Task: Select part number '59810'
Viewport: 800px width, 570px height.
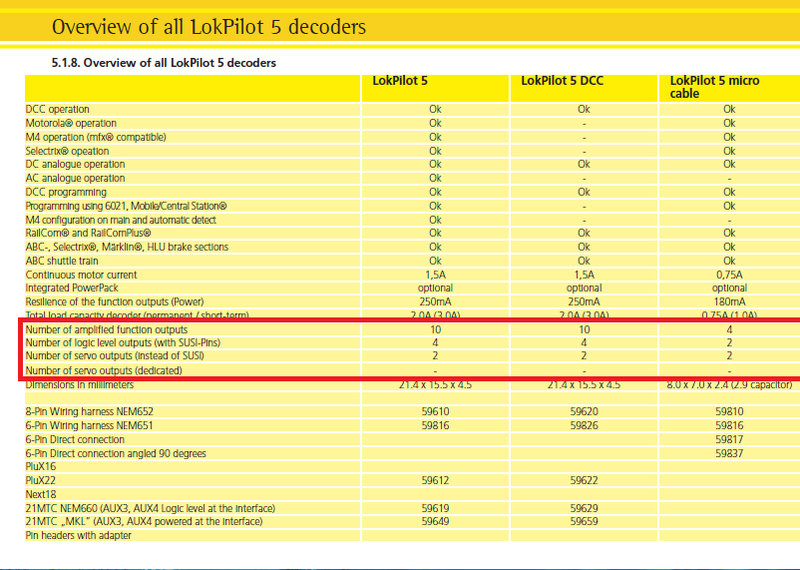Action: tap(729, 412)
